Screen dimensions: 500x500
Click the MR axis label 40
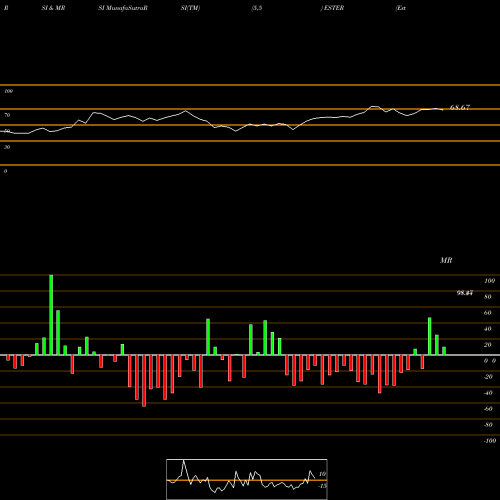tap(487, 329)
